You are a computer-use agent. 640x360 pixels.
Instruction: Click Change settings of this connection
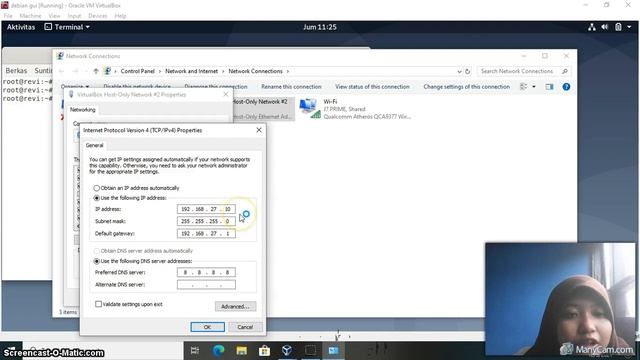click(x=467, y=87)
